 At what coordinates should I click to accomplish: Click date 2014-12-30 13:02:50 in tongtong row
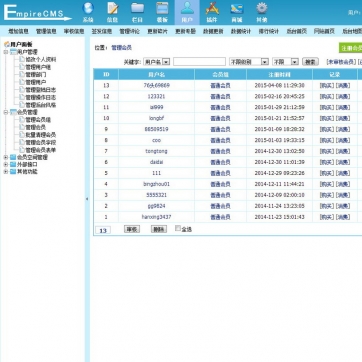click(x=279, y=151)
